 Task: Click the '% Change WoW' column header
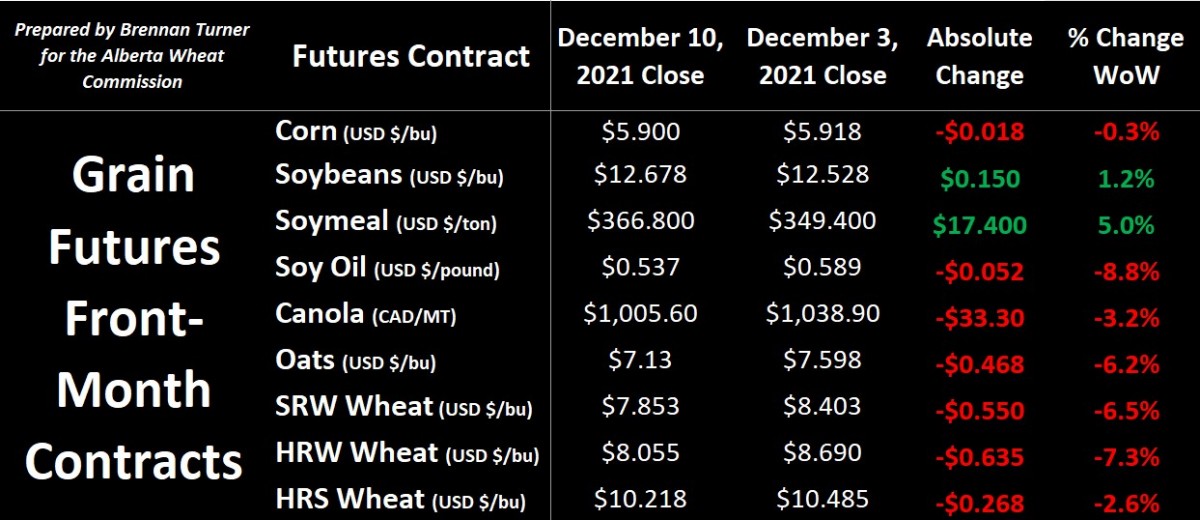(1125, 56)
